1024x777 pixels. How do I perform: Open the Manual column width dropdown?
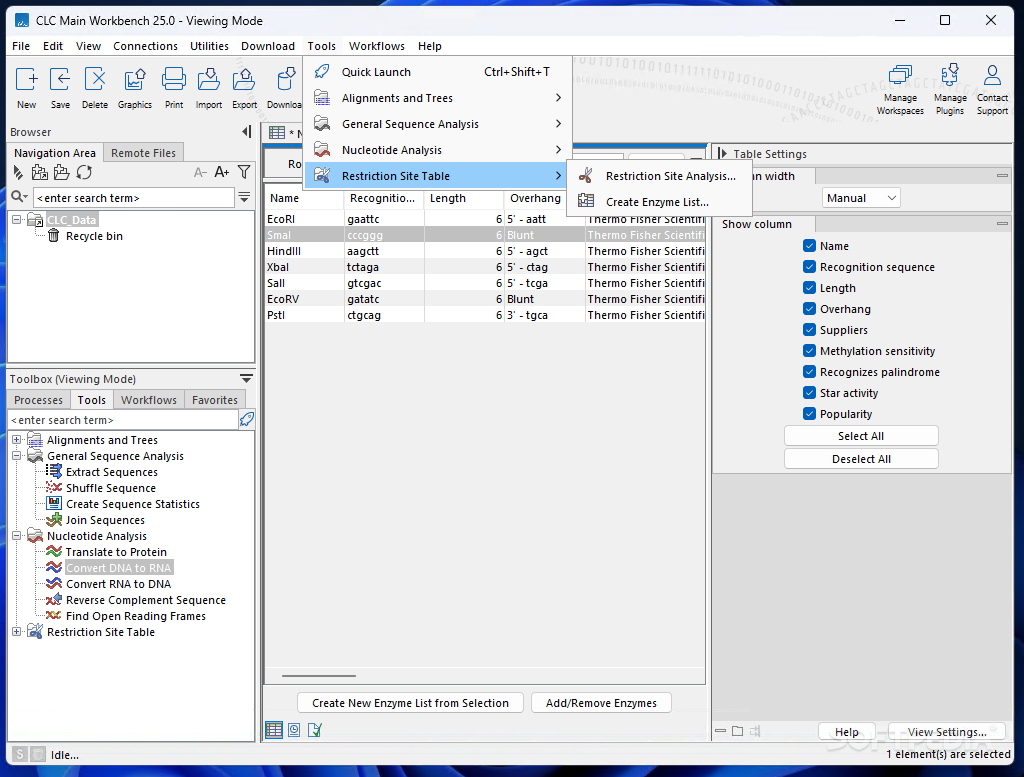coord(861,198)
